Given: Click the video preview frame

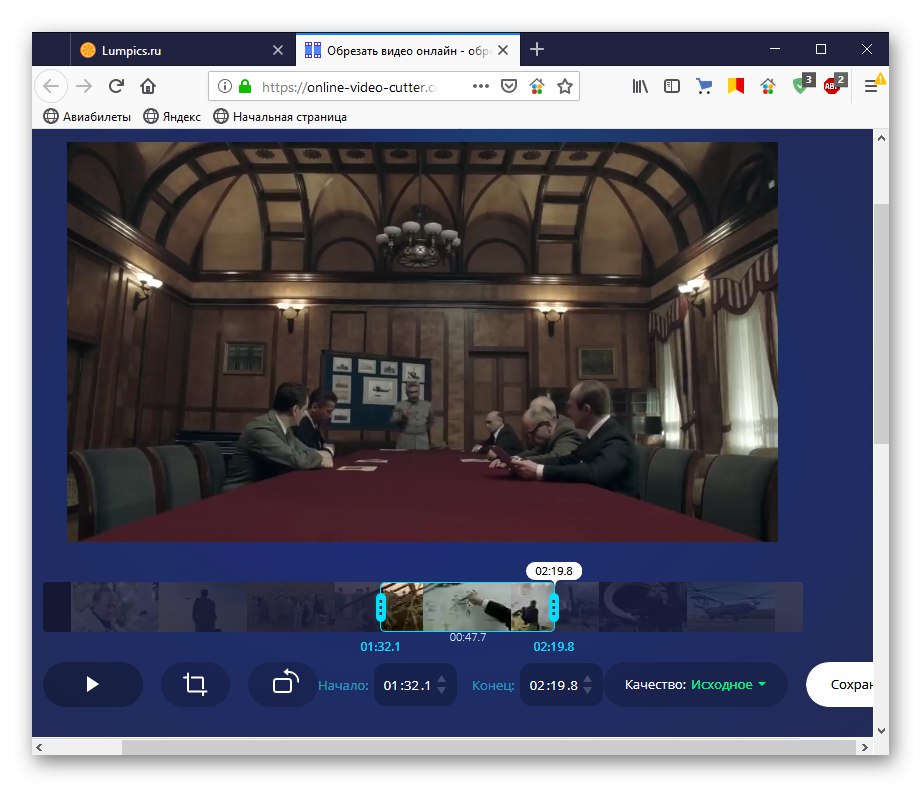Looking at the screenshot, I should 422,341.
